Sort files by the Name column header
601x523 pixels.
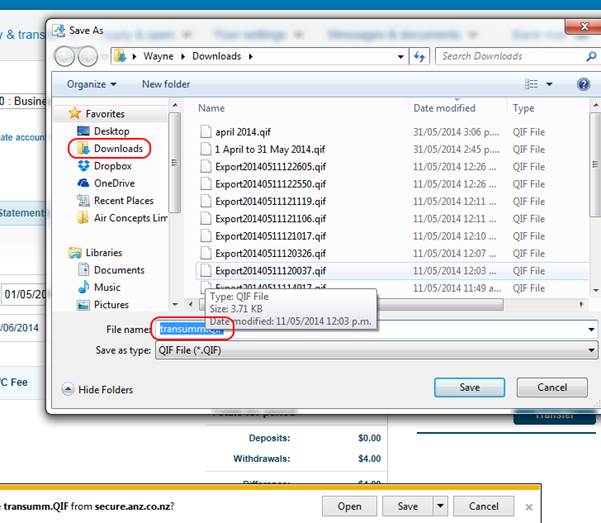tap(210, 108)
